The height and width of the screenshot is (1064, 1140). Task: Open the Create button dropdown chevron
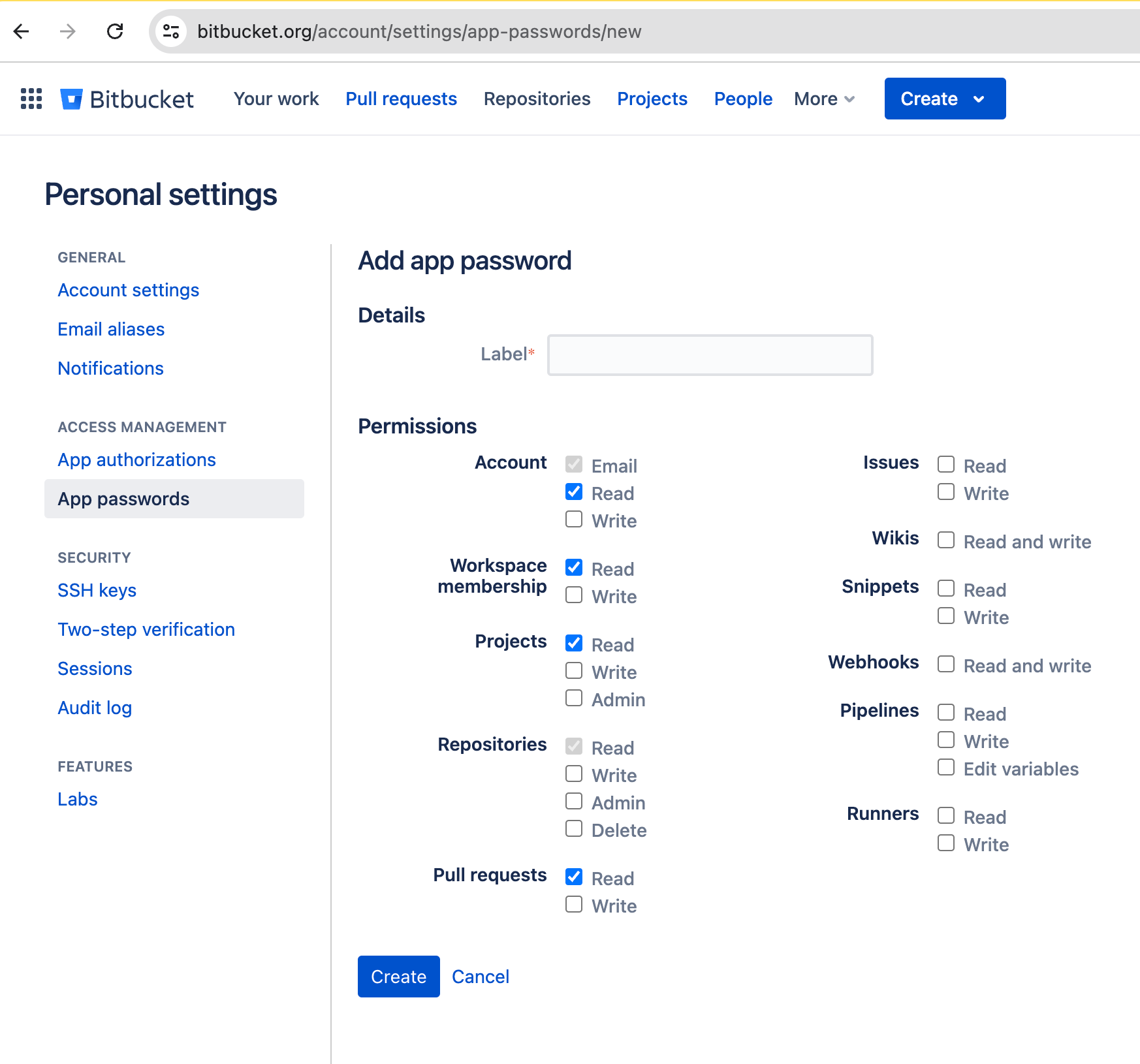point(979,99)
